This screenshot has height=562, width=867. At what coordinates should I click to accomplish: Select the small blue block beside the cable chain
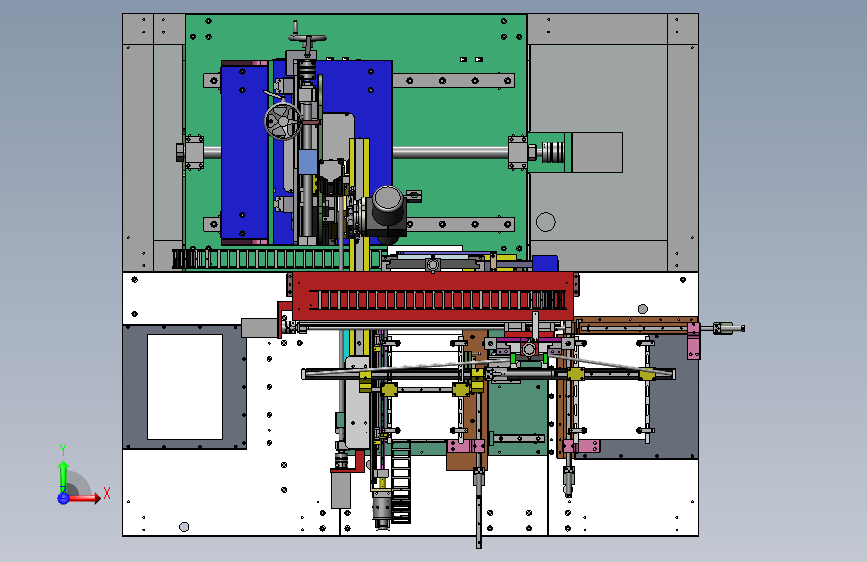(x=545, y=263)
